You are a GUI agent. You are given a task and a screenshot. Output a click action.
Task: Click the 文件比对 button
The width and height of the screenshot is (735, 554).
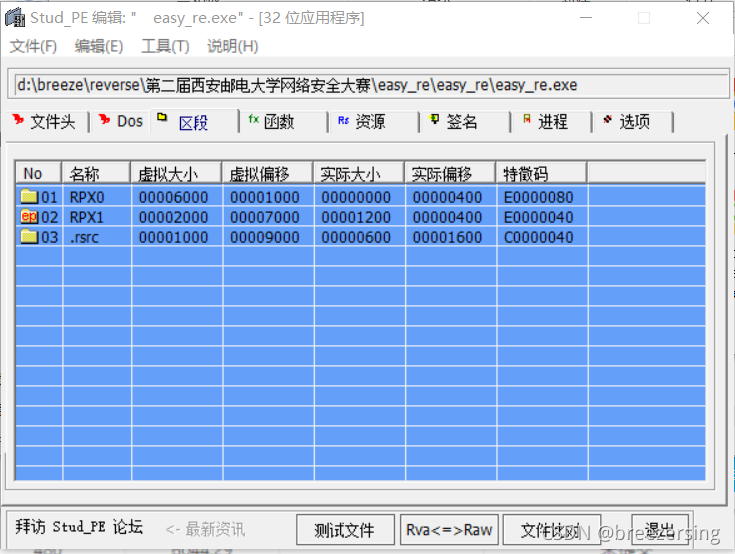551,530
